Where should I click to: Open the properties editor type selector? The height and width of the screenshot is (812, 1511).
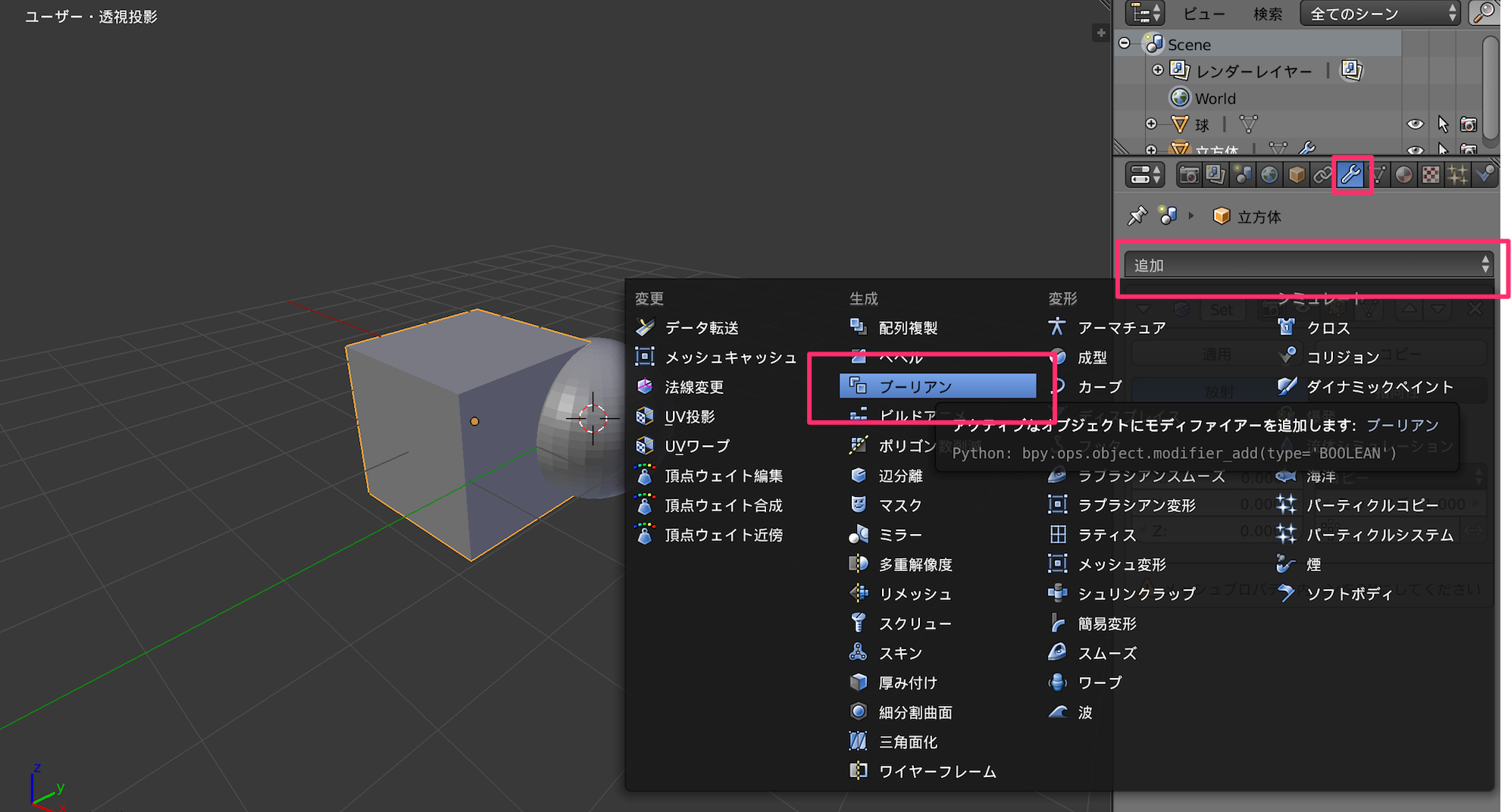(1144, 175)
